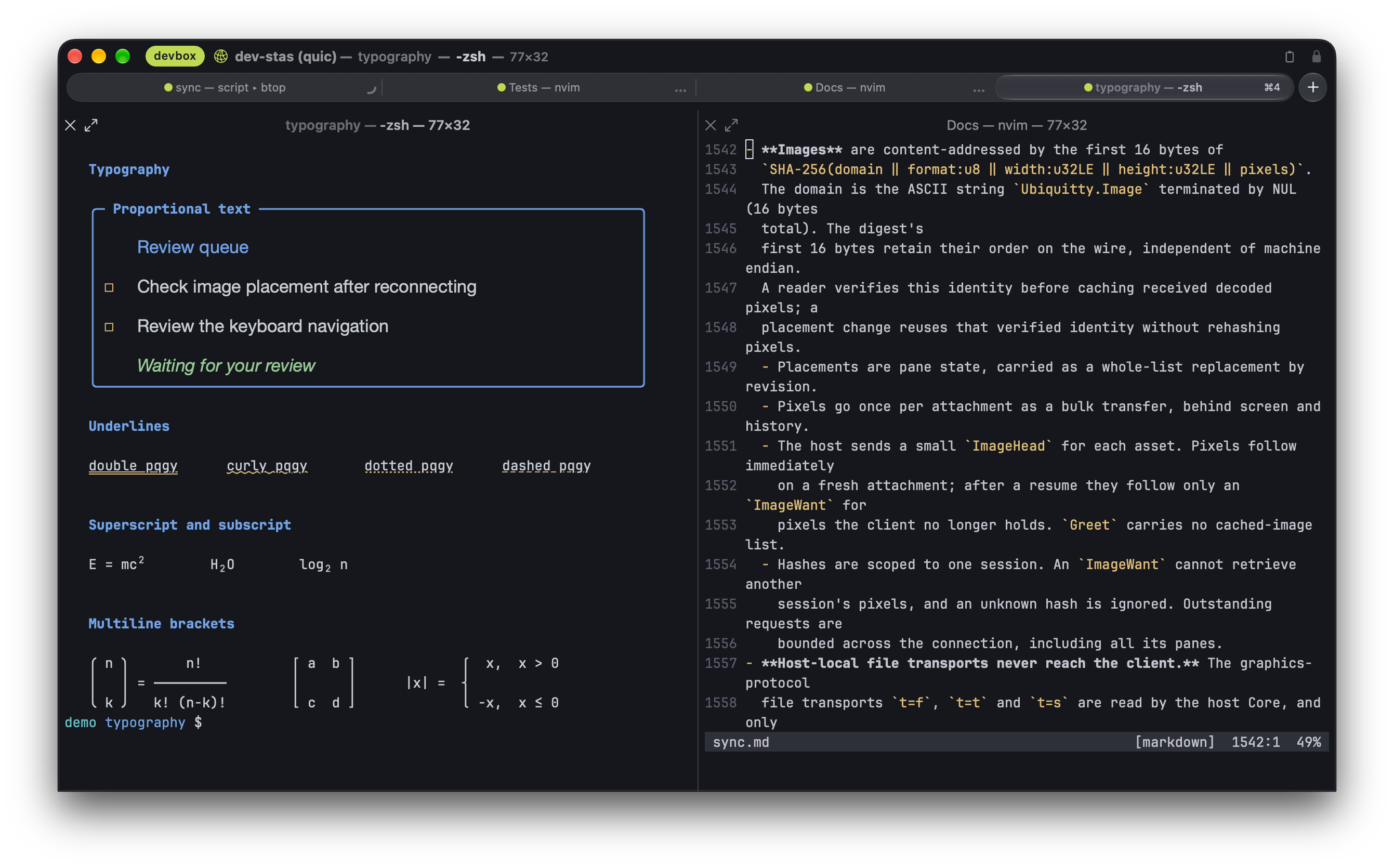The image size is (1394, 868).
Task: Click the 'curly pqgy' underlined sample
Action: pos(267,466)
